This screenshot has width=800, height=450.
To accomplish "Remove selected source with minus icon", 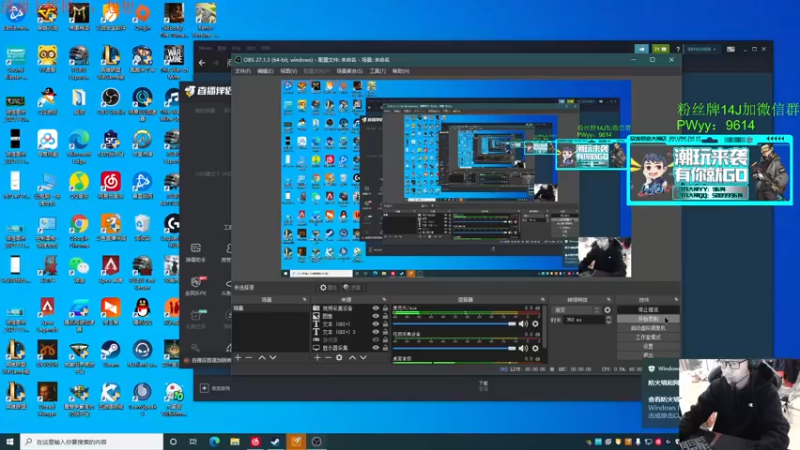I will coord(328,358).
